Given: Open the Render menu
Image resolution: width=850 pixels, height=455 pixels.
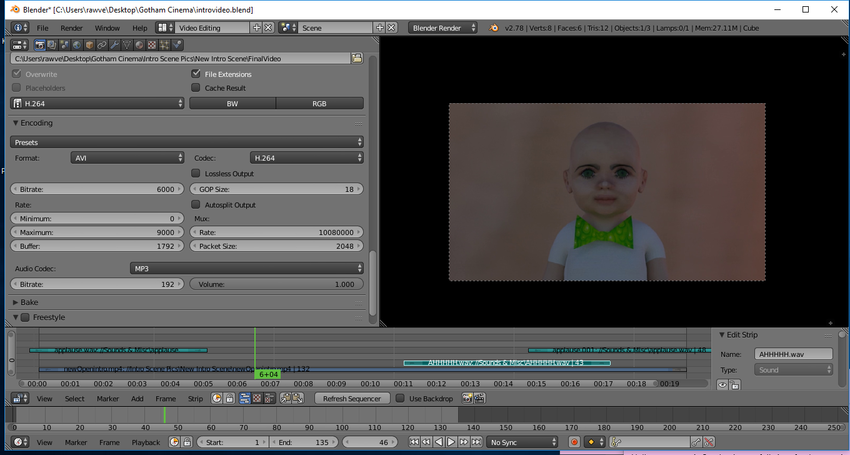Looking at the screenshot, I should point(72,28).
